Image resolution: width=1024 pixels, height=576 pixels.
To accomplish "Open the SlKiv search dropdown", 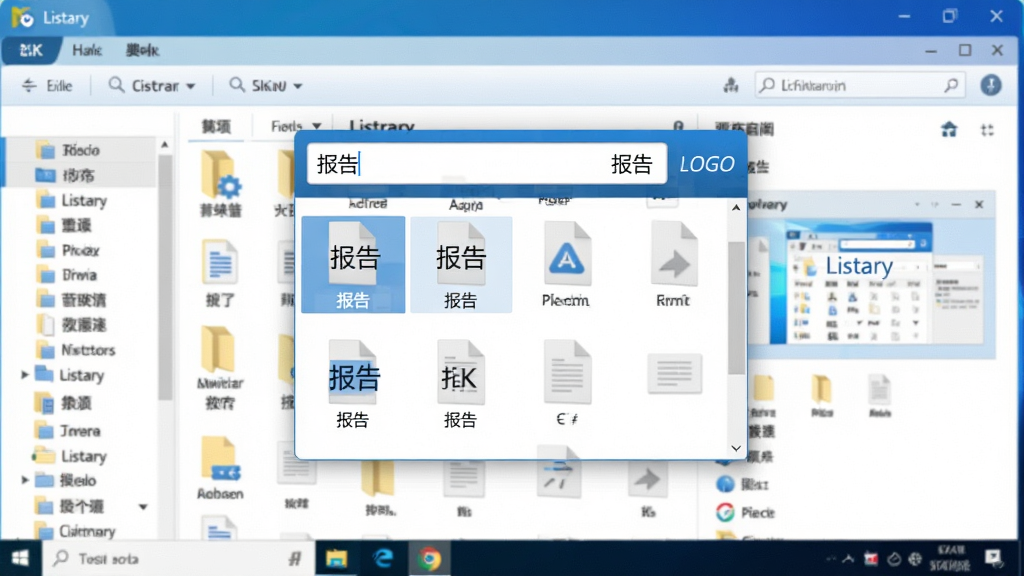I will [265, 86].
